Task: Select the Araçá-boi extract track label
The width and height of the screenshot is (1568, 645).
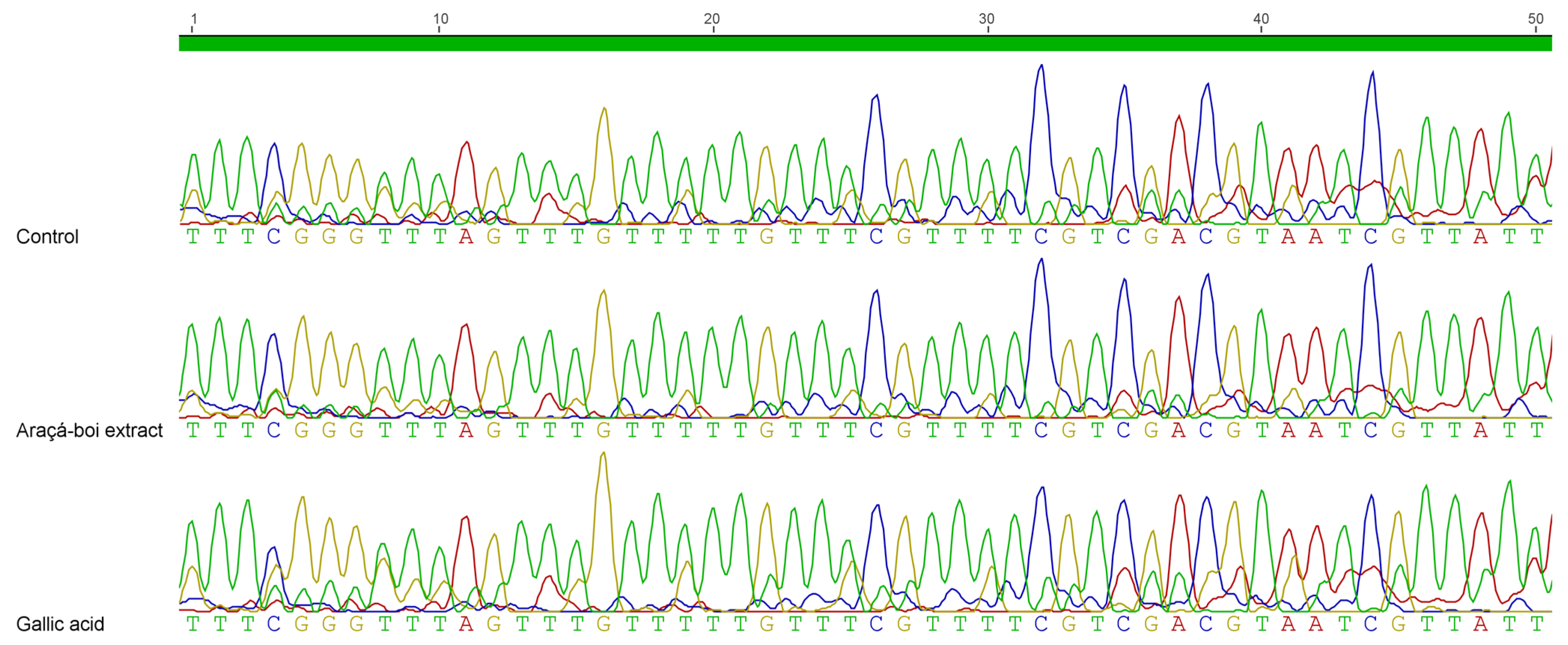Action: coord(89,430)
